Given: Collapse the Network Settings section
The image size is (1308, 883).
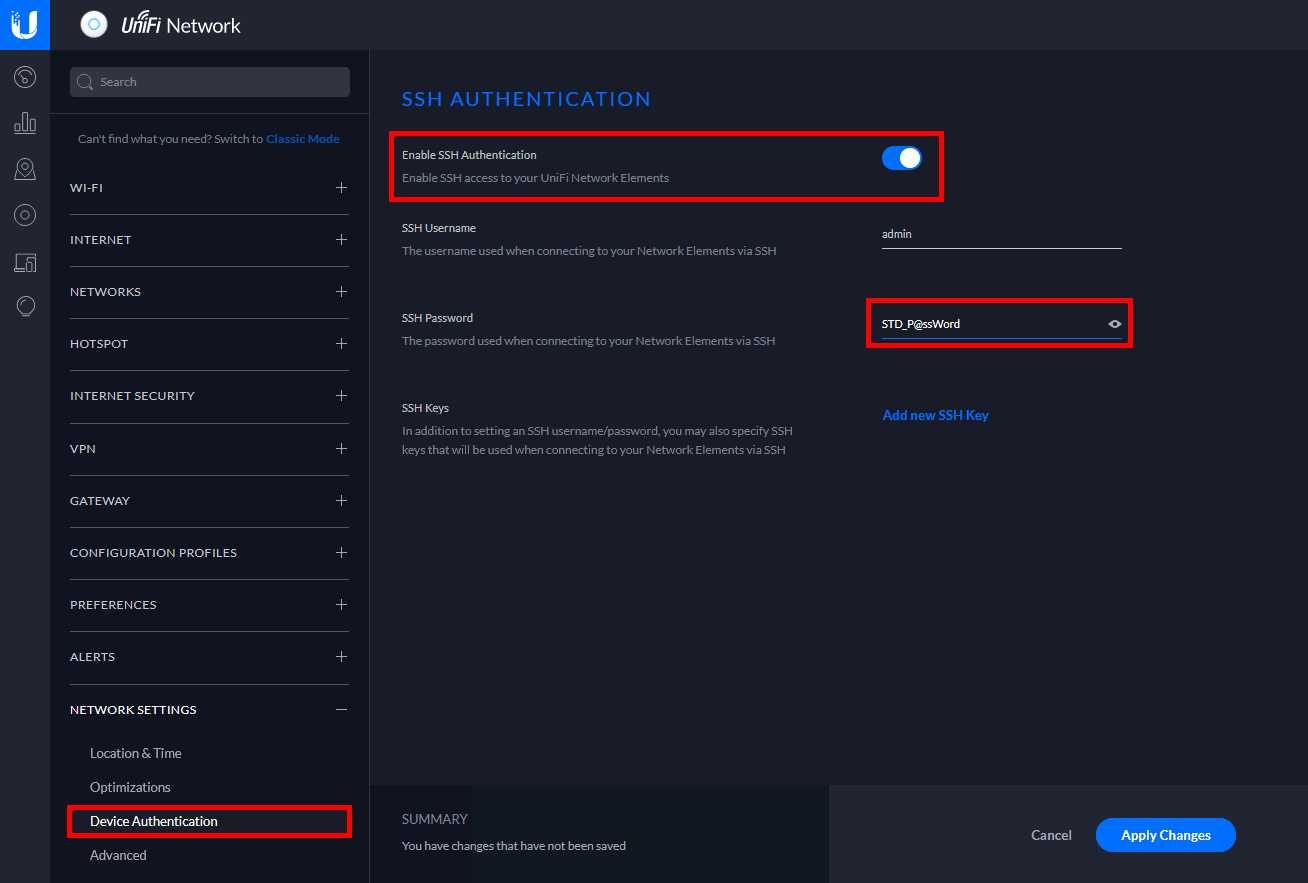Looking at the screenshot, I should (x=341, y=709).
